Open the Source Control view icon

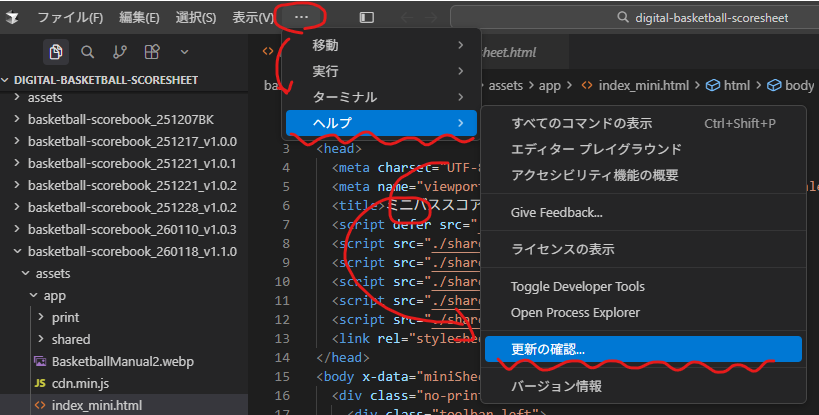tap(120, 52)
